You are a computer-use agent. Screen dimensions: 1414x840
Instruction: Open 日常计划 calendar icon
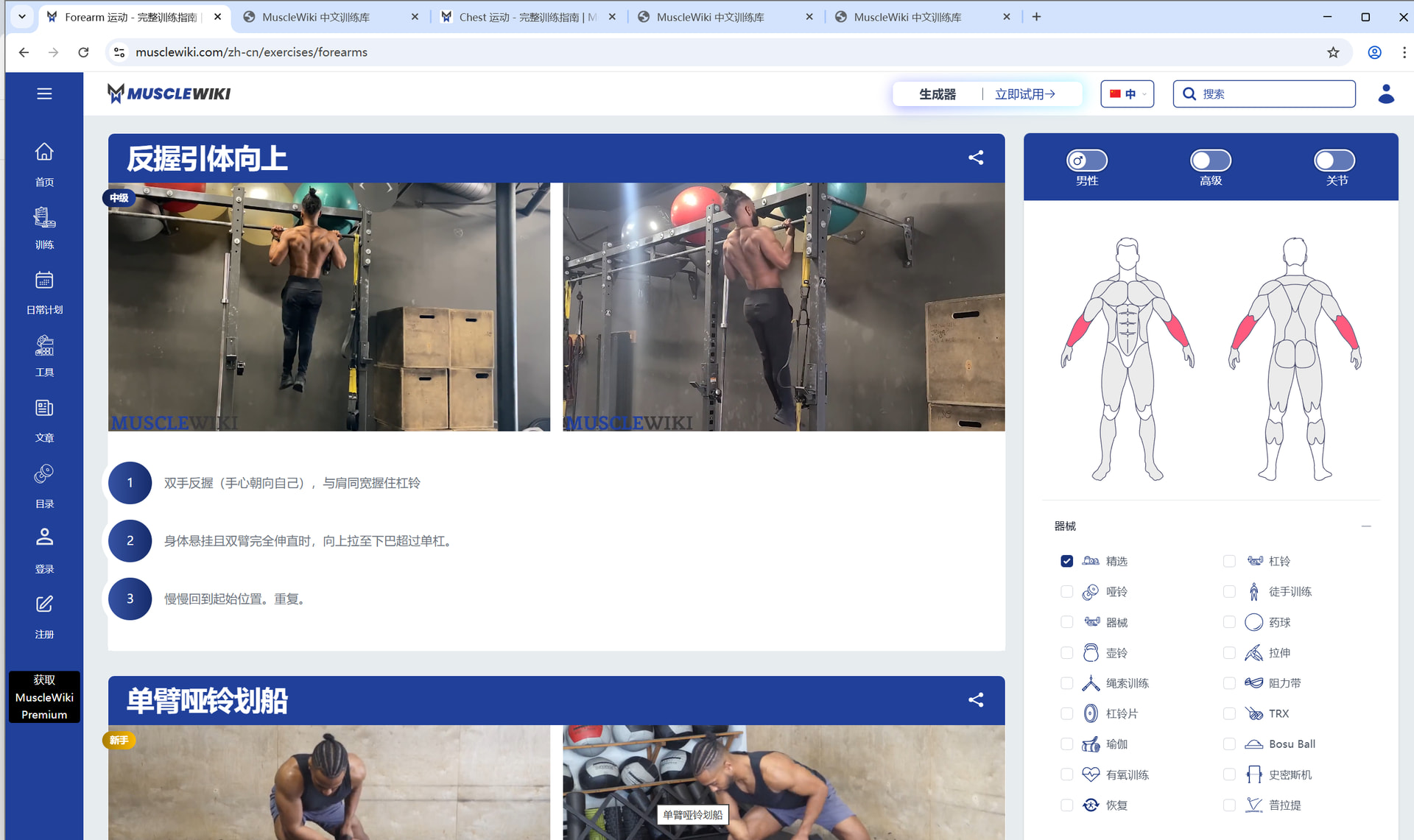[x=44, y=280]
